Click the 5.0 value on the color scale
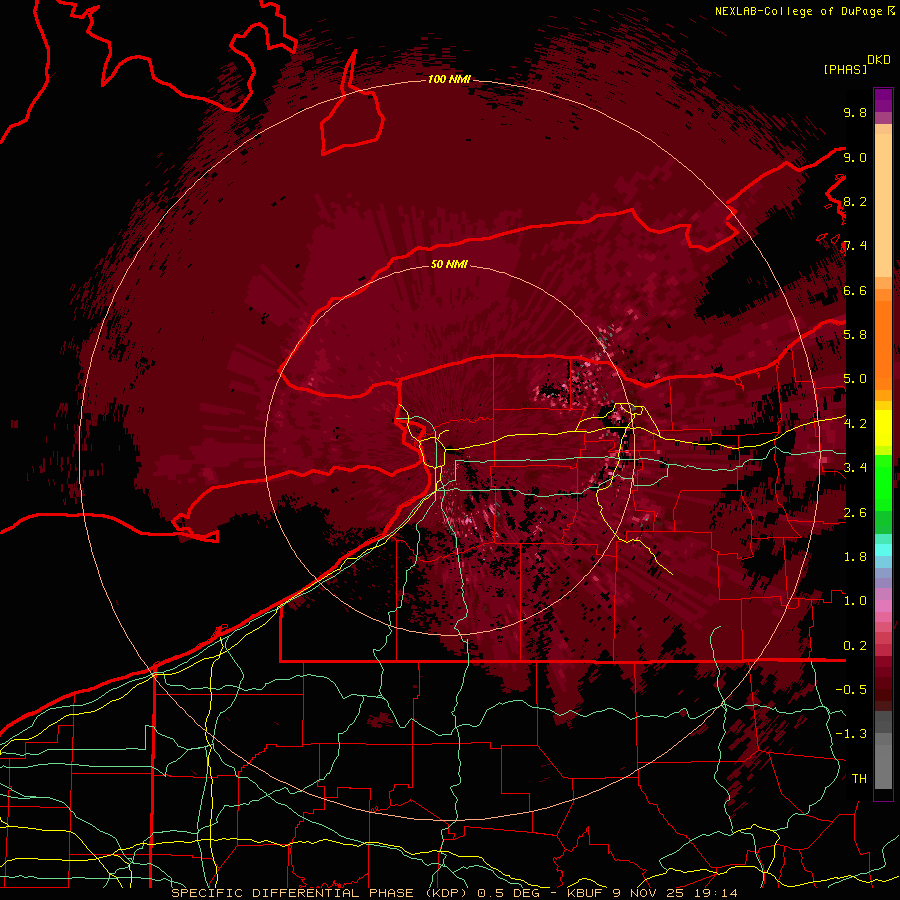This screenshot has width=900, height=900. 855,379
